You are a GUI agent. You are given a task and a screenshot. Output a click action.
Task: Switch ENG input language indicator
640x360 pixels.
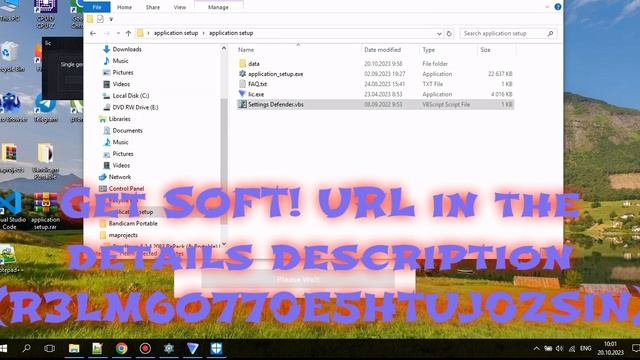coord(586,349)
